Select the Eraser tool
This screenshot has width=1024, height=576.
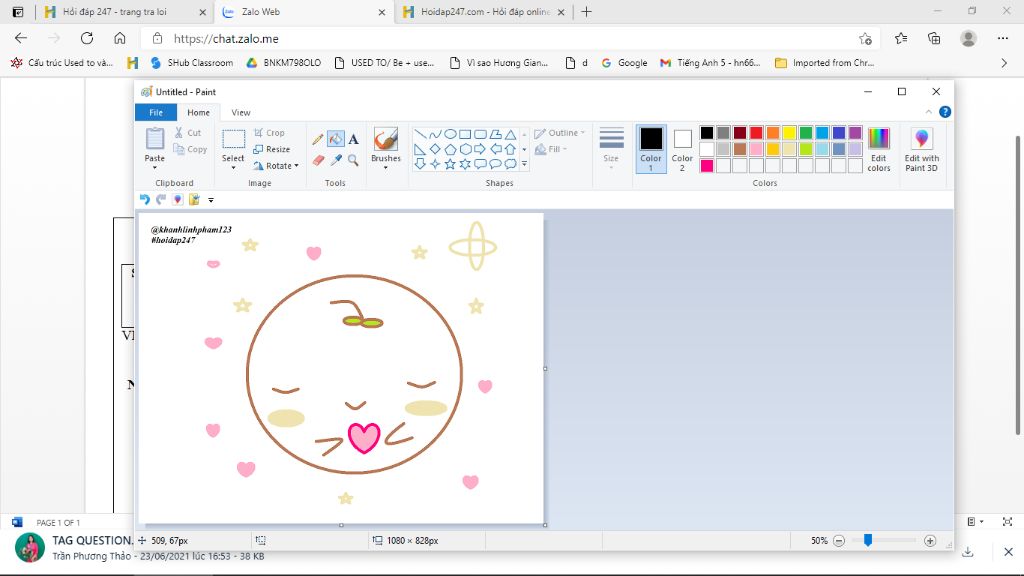pos(318,160)
